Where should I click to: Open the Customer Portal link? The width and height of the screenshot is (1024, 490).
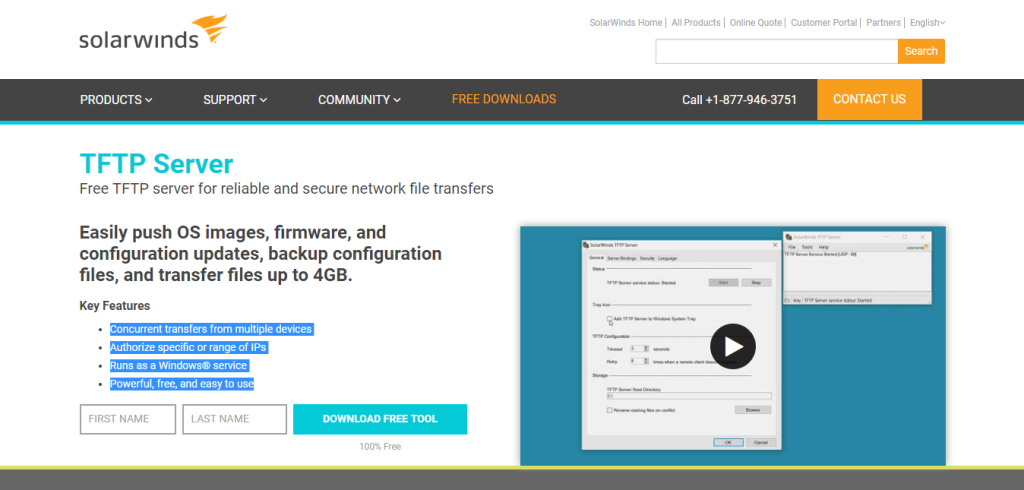(x=824, y=23)
